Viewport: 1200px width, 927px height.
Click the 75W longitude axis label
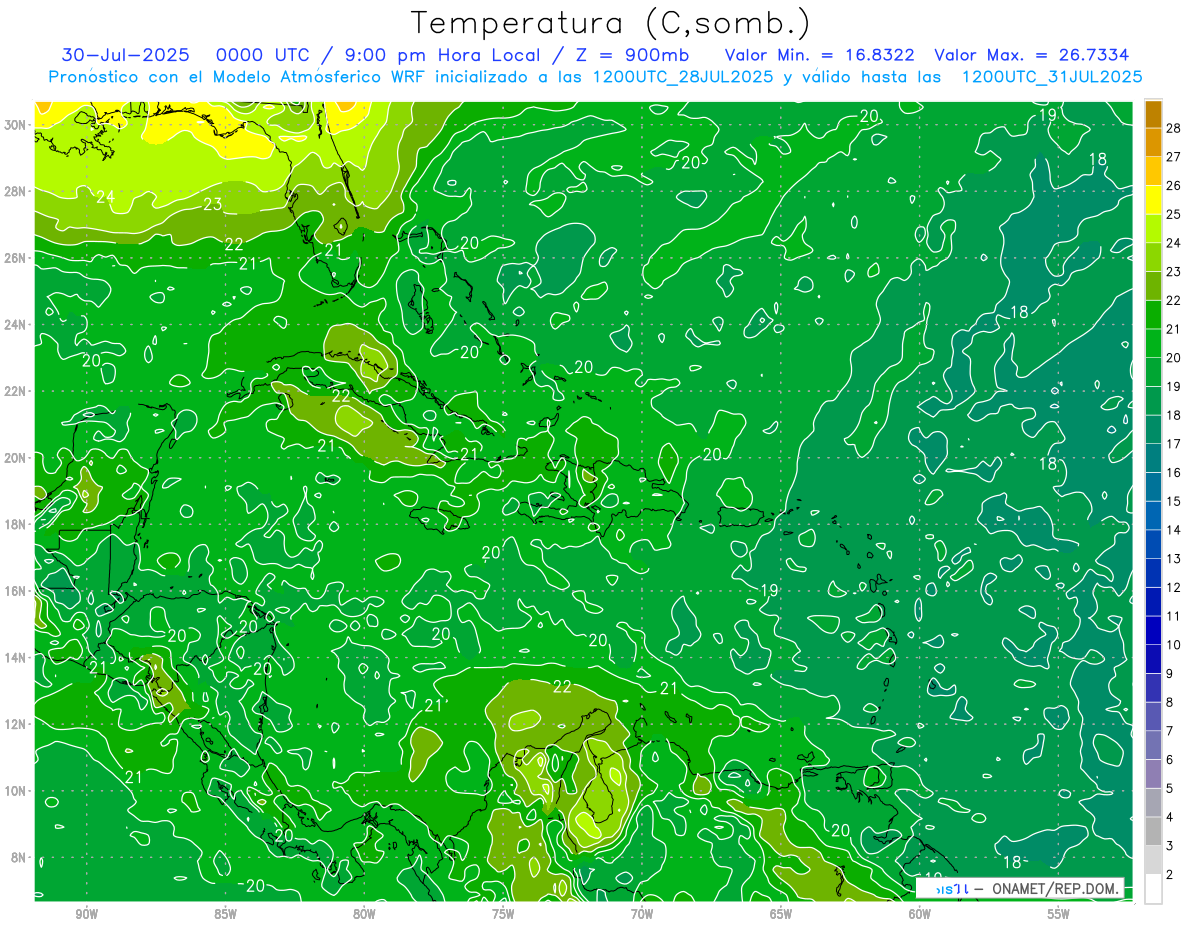coord(503,914)
